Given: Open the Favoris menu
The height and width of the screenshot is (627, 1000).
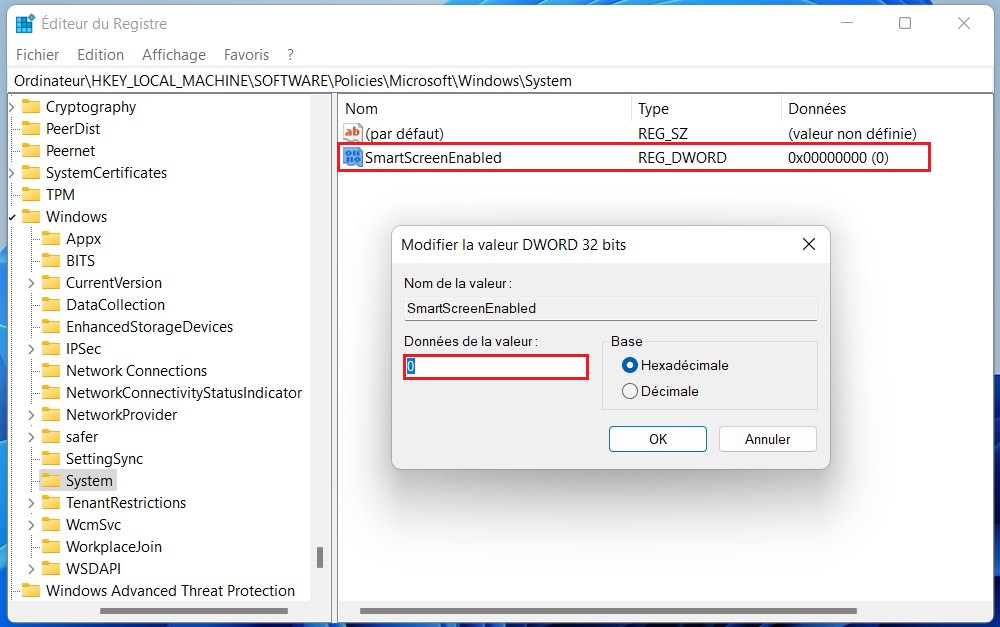Looking at the screenshot, I should 246,55.
